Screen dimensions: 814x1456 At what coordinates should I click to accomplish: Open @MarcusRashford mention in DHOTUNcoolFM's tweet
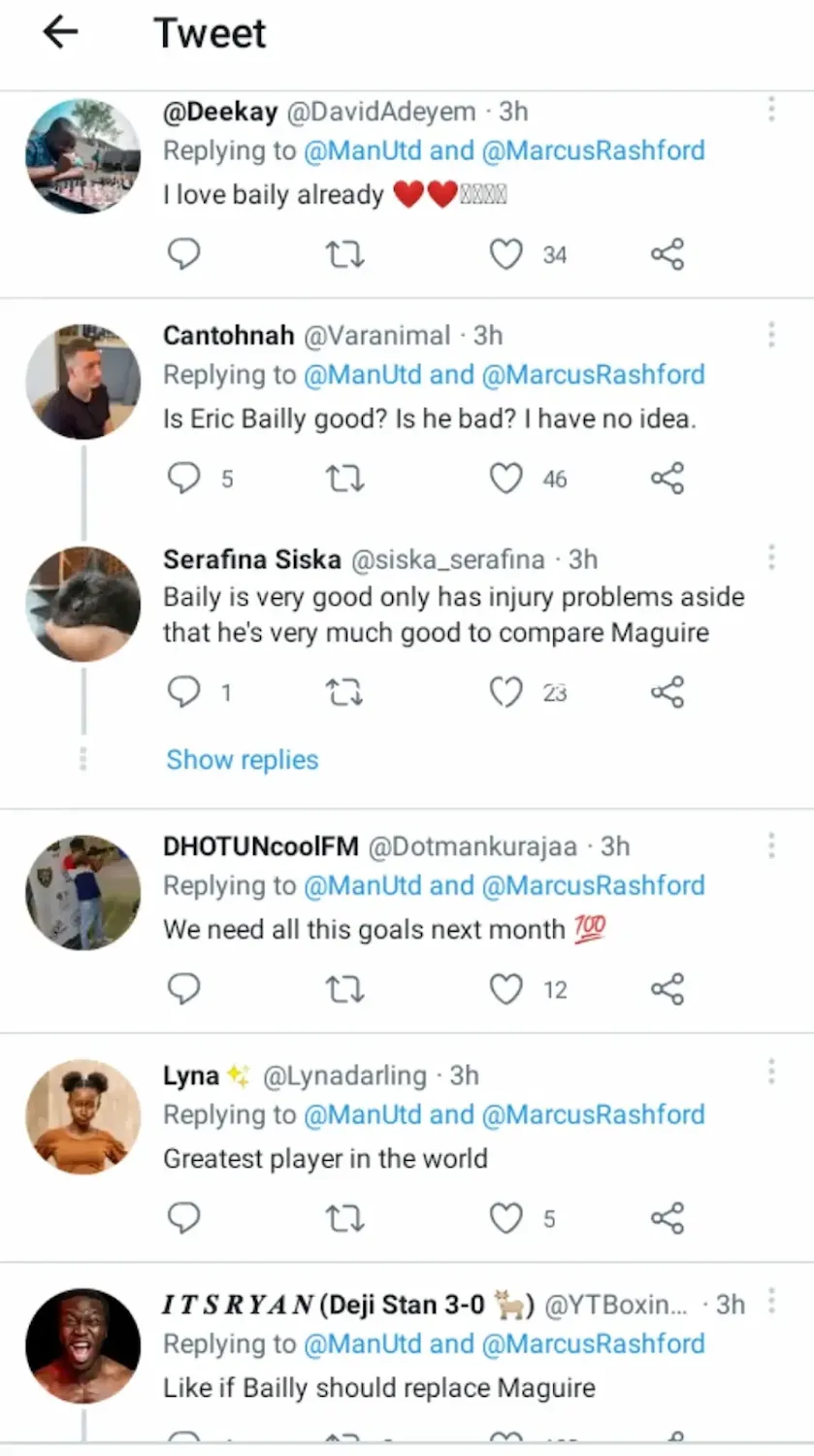tap(593, 885)
